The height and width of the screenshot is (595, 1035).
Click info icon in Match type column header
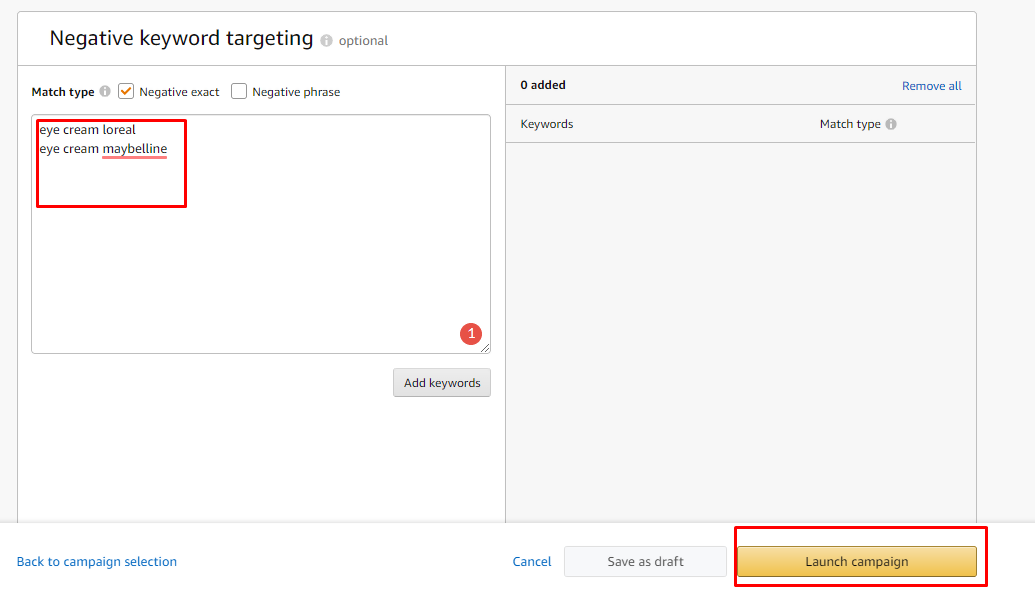(890, 124)
